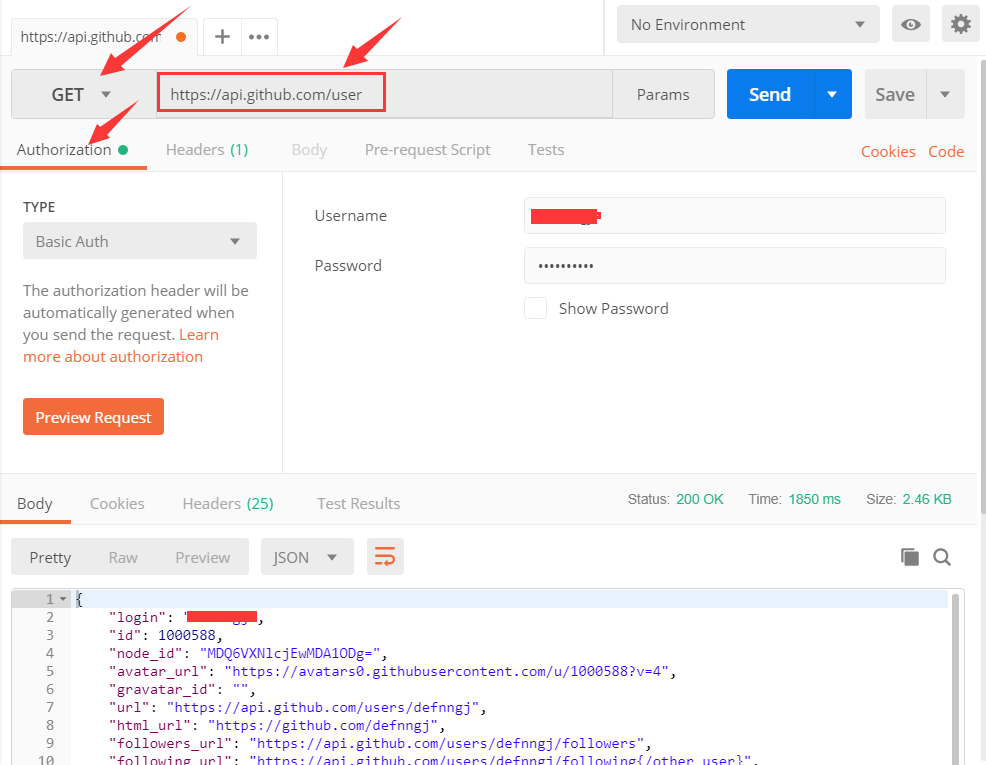Click the html_url value https://github.com/defnngj
Screen dimensions: 986x765
pos(323,725)
